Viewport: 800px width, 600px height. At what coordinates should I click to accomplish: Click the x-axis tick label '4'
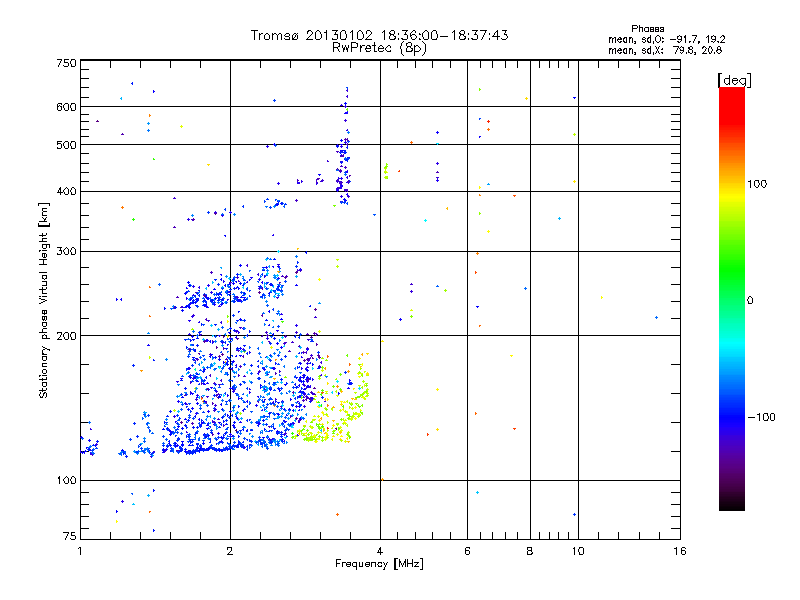pyautogui.click(x=380, y=551)
